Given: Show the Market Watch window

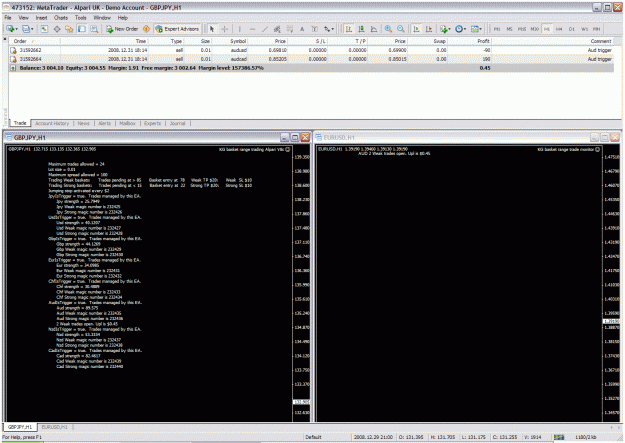Looking at the screenshot, I should [44, 29].
